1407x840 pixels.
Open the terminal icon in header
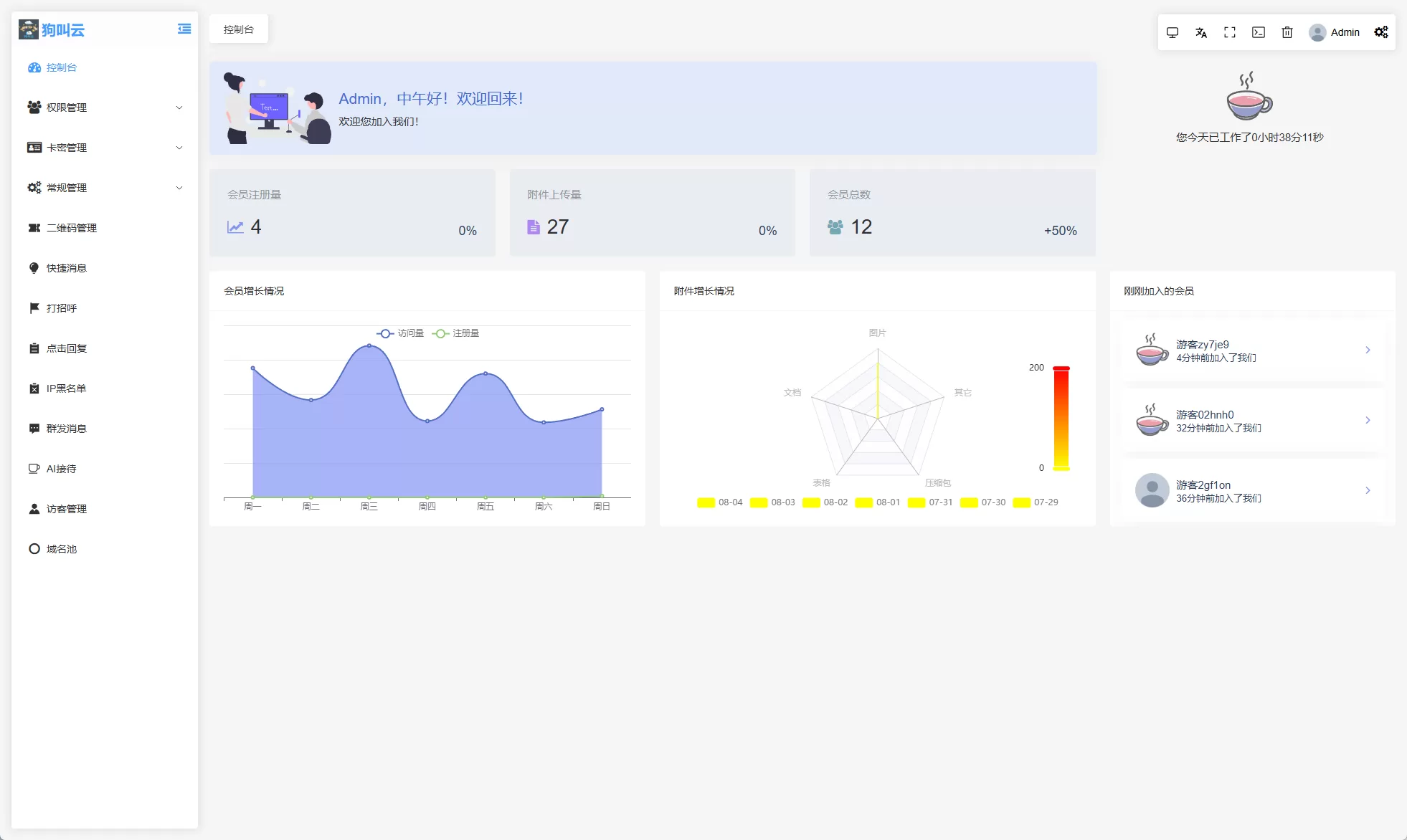(1259, 32)
